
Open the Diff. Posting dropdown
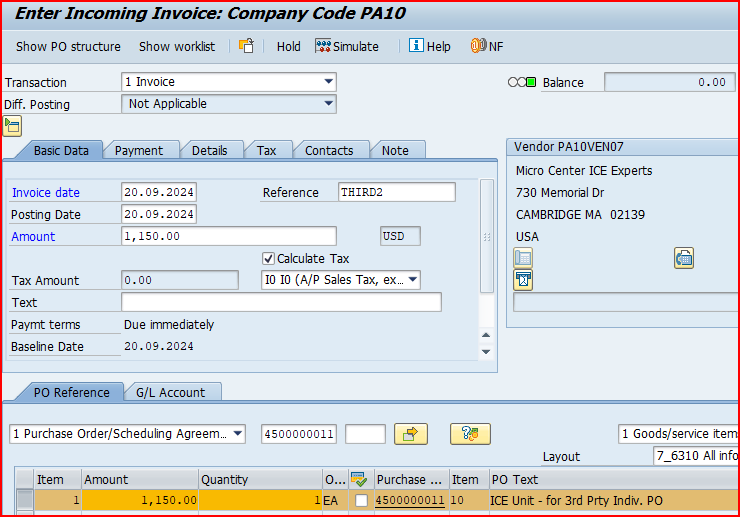coord(329,104)
